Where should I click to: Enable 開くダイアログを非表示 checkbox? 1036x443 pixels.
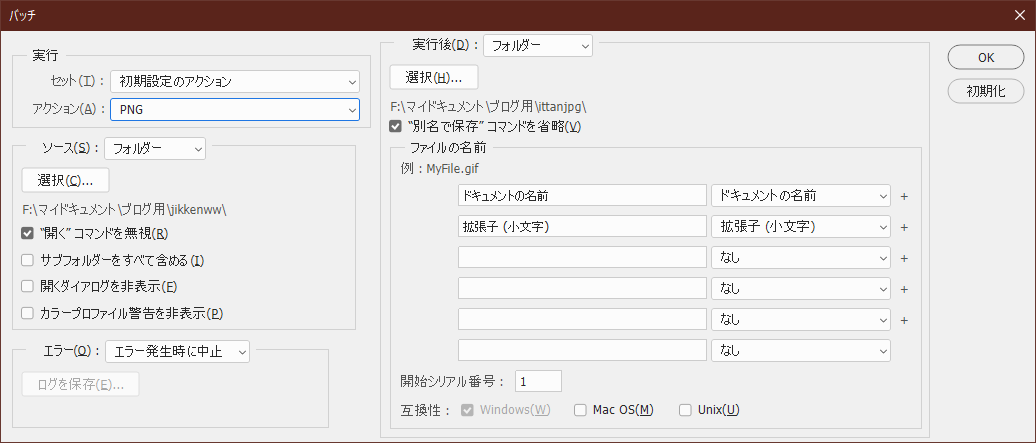[x=27, y=286]
